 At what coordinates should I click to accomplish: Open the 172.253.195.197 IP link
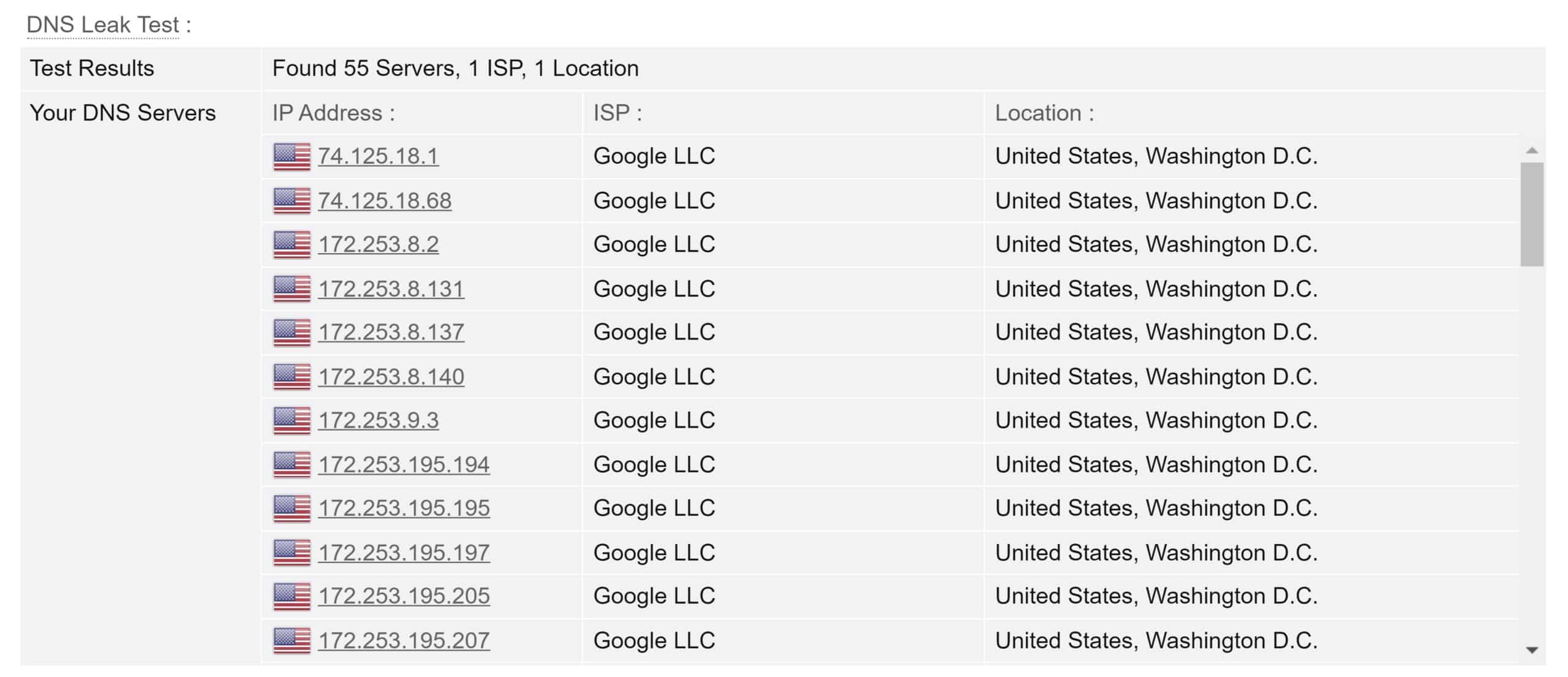404,553
